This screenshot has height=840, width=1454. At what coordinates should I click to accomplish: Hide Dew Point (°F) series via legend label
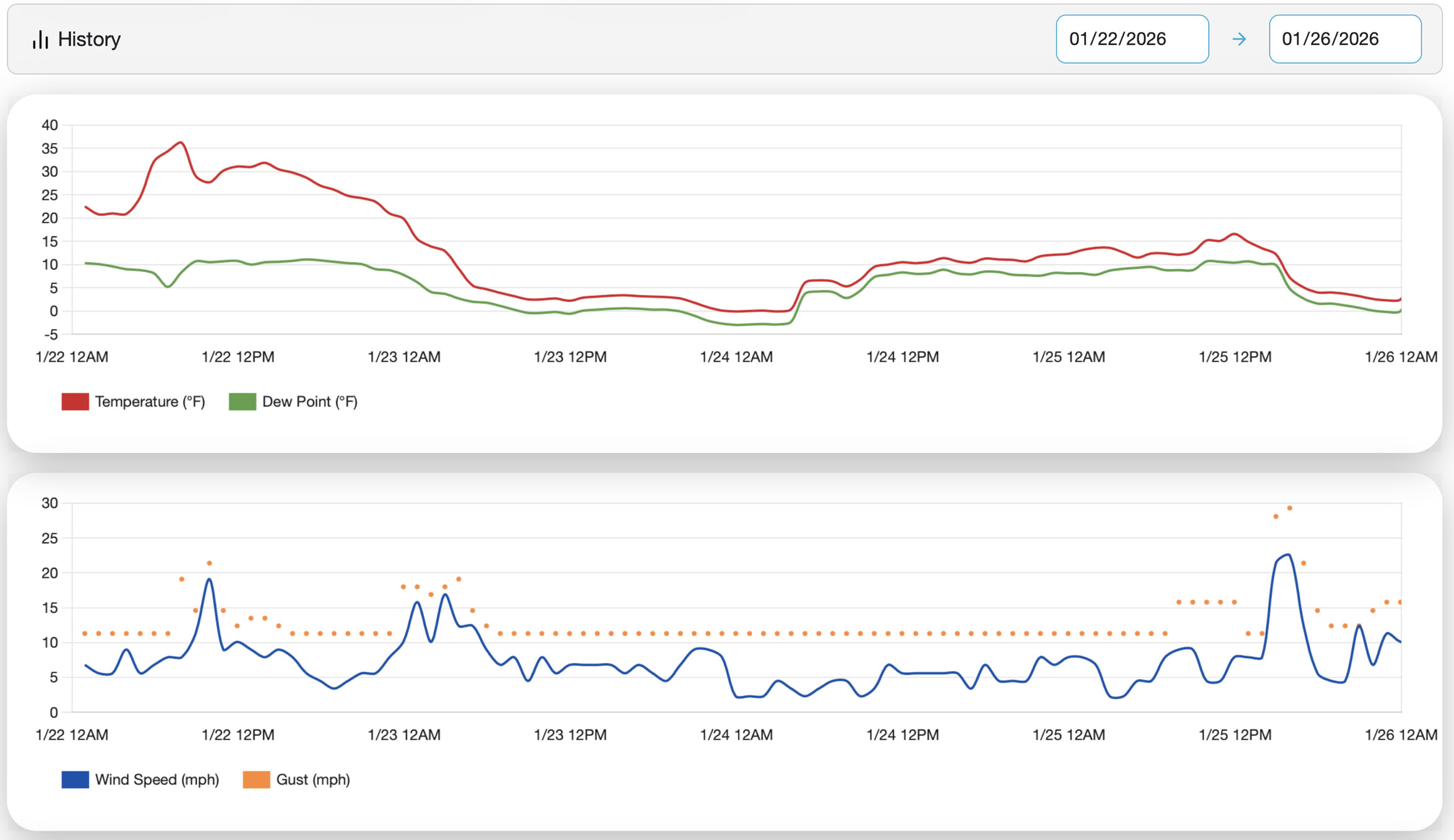[x=309, y=401]
